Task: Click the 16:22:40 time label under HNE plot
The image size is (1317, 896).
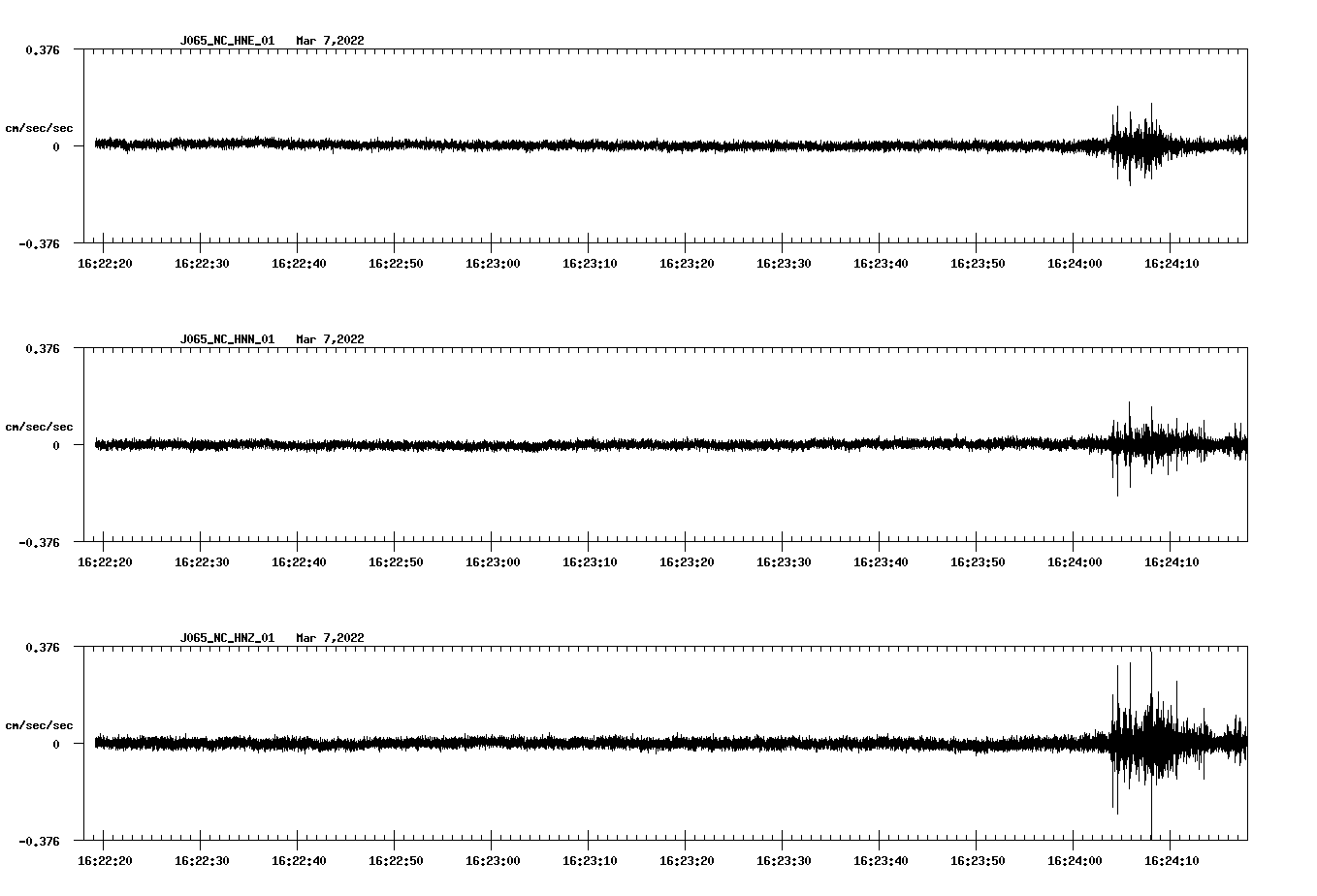Action: coord(299,264)
